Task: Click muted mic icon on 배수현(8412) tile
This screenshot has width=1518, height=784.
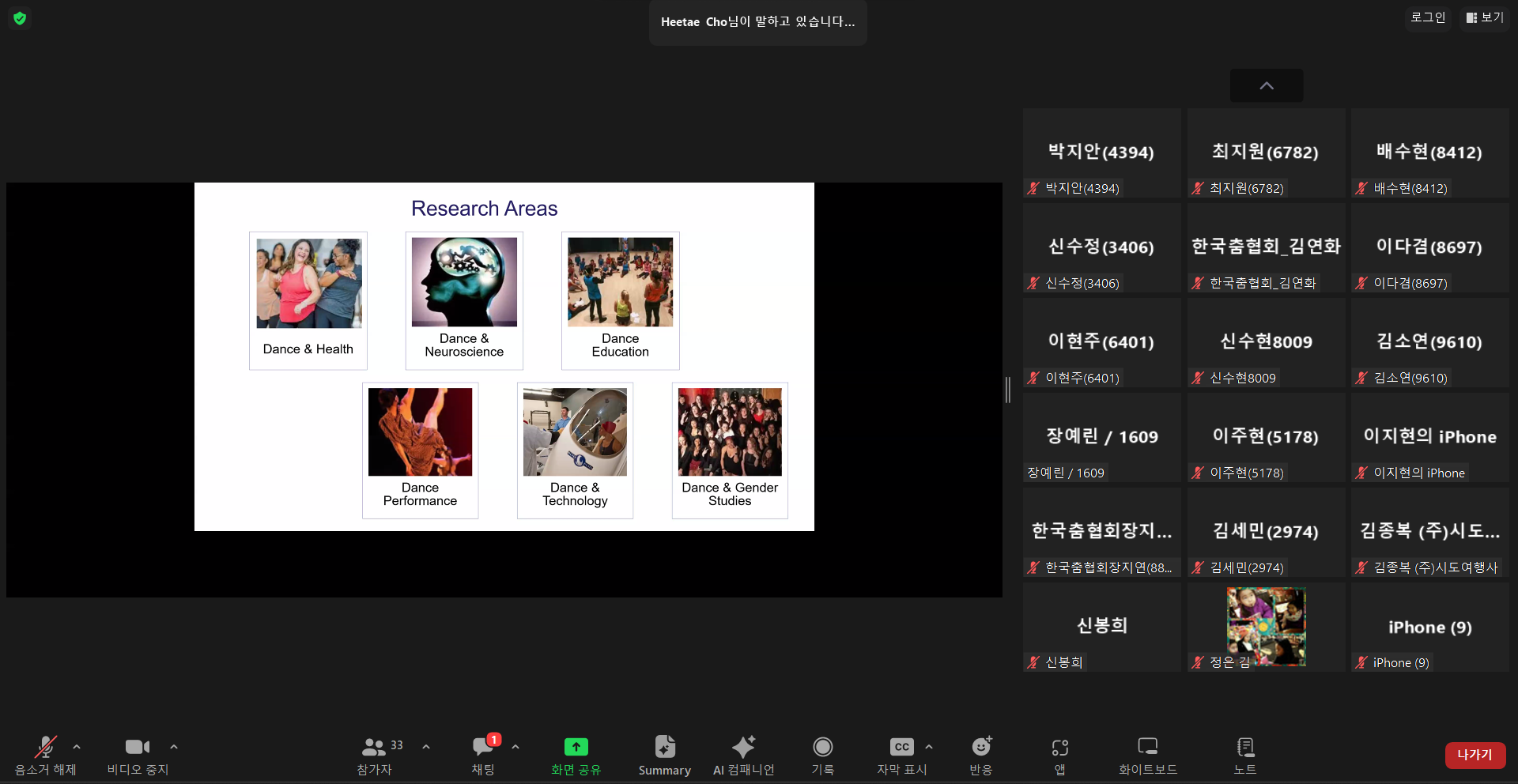Action: (x=1361, y=188)
